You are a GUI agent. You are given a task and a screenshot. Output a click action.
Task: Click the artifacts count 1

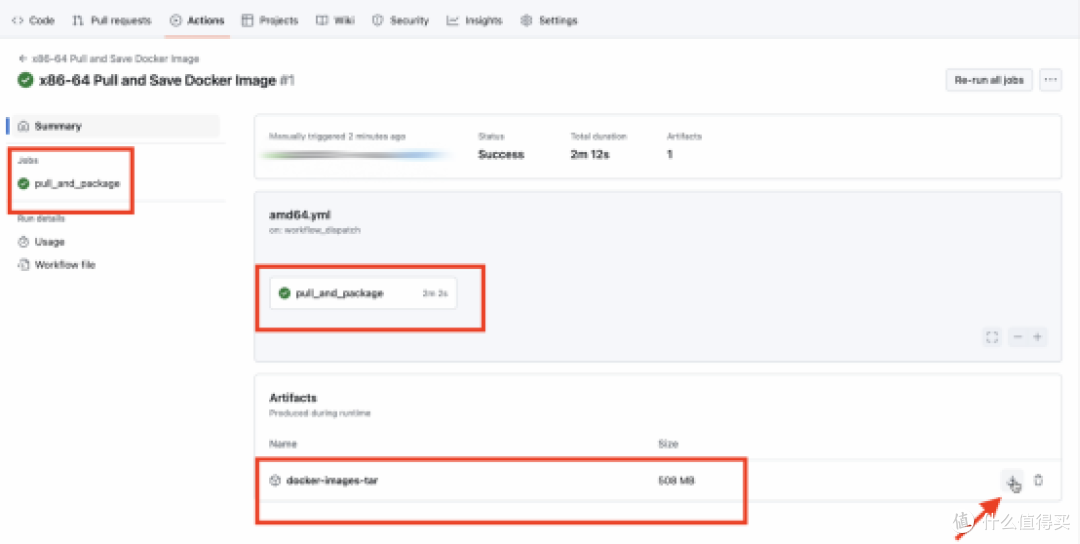(x=669, y=154)
